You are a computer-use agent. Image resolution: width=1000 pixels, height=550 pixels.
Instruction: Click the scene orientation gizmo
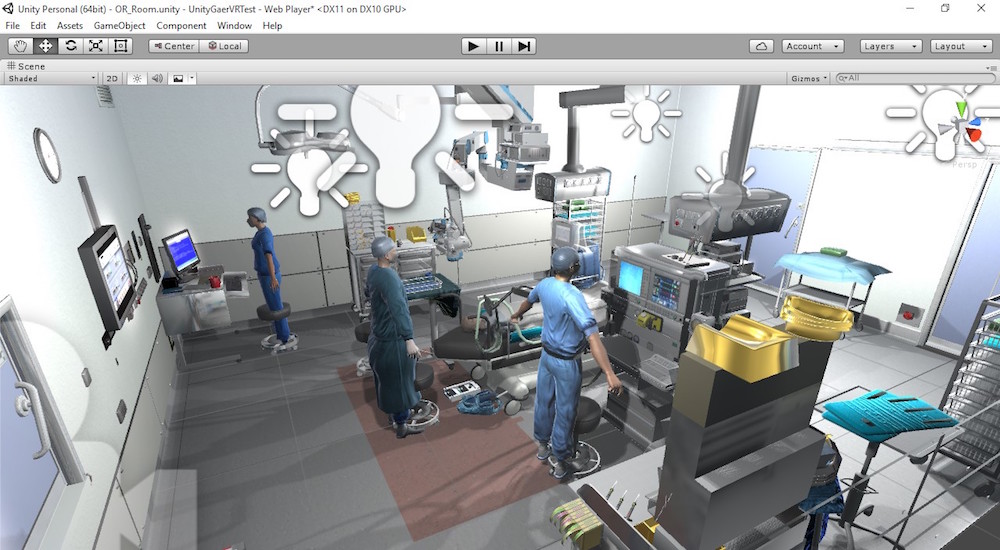pyautogui.click(x=963, y=124)
